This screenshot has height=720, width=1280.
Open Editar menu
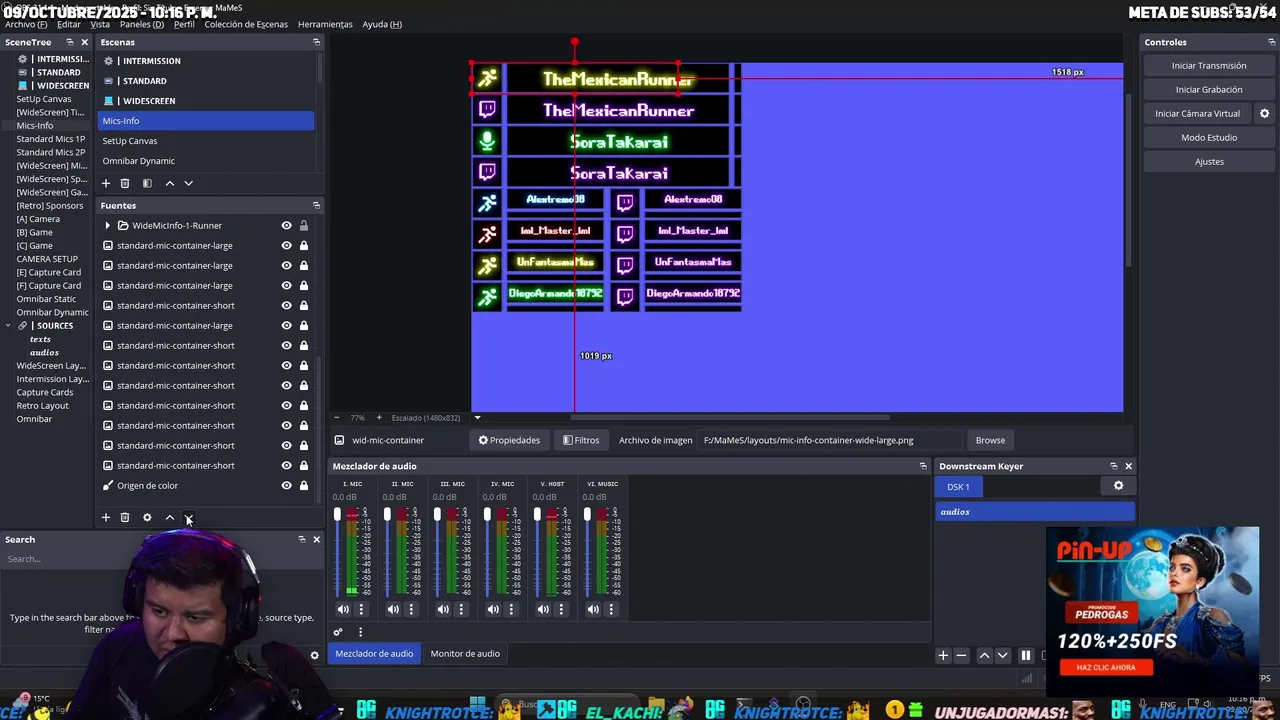coord(69,24)
